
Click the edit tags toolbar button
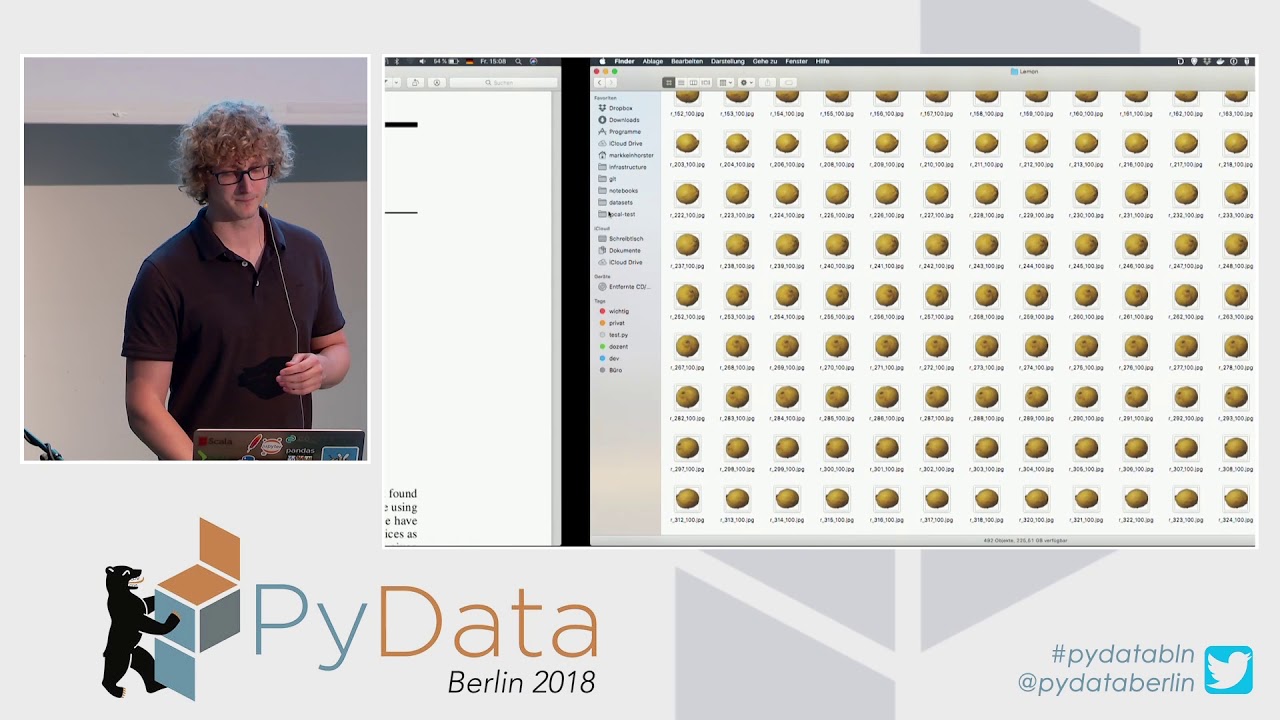pos(788,82)
